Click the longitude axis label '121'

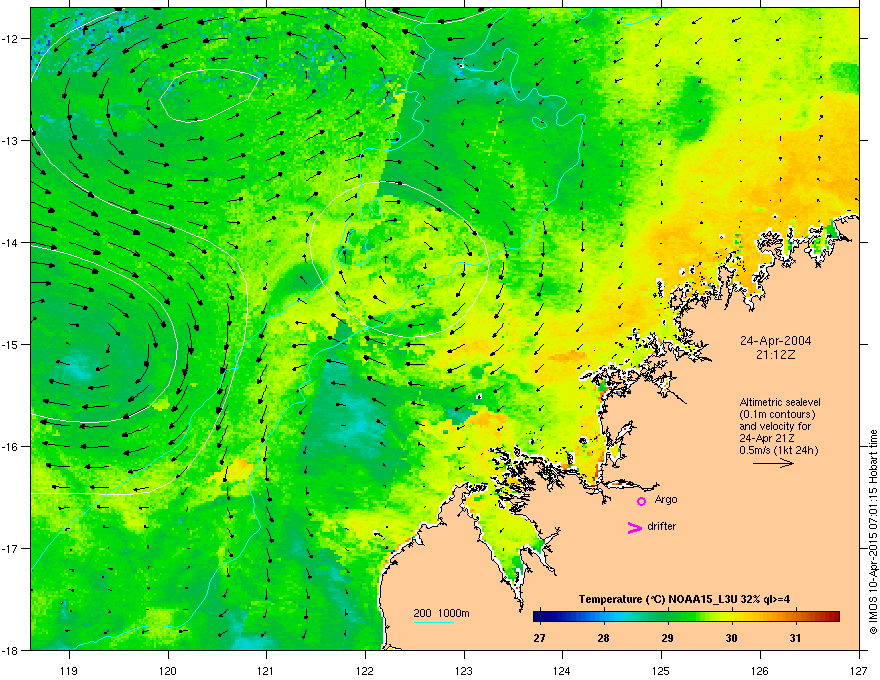pyautogui.click(x=267, y=670)
